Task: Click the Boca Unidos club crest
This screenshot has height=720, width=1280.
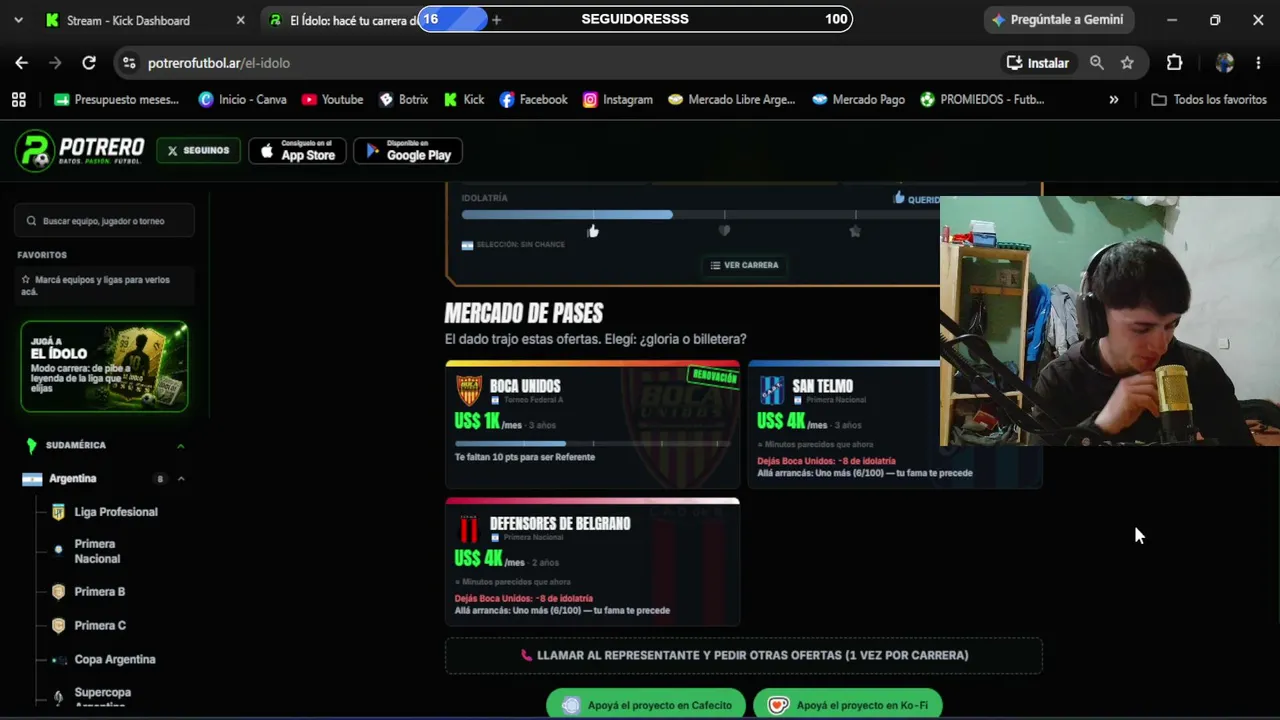Action: click(x=469, y=390)
